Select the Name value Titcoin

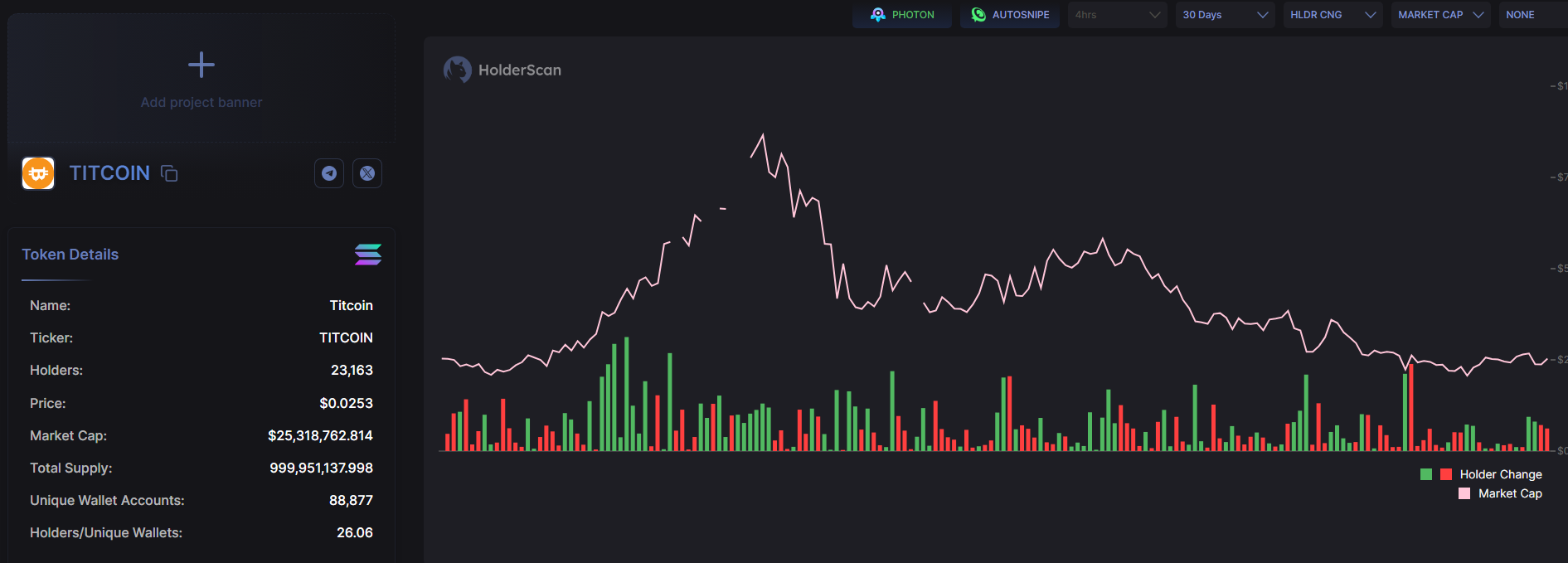click(x=352, y=306)
